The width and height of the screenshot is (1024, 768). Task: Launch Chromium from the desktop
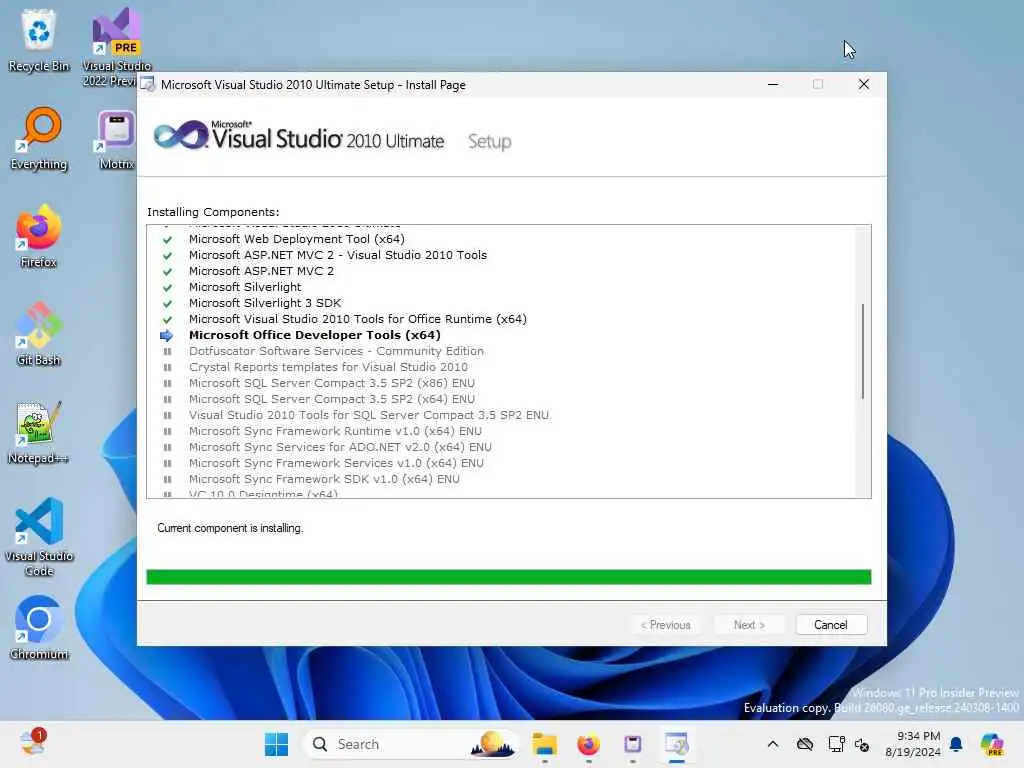pyautogui.click(x=39, y=628)
